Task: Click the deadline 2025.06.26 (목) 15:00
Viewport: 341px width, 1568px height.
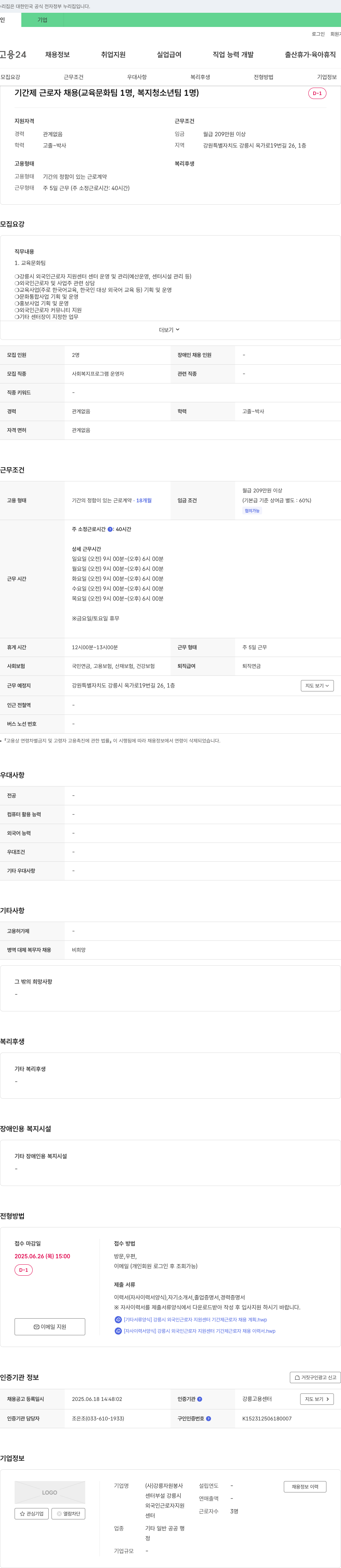Action: coord(42,1256)
